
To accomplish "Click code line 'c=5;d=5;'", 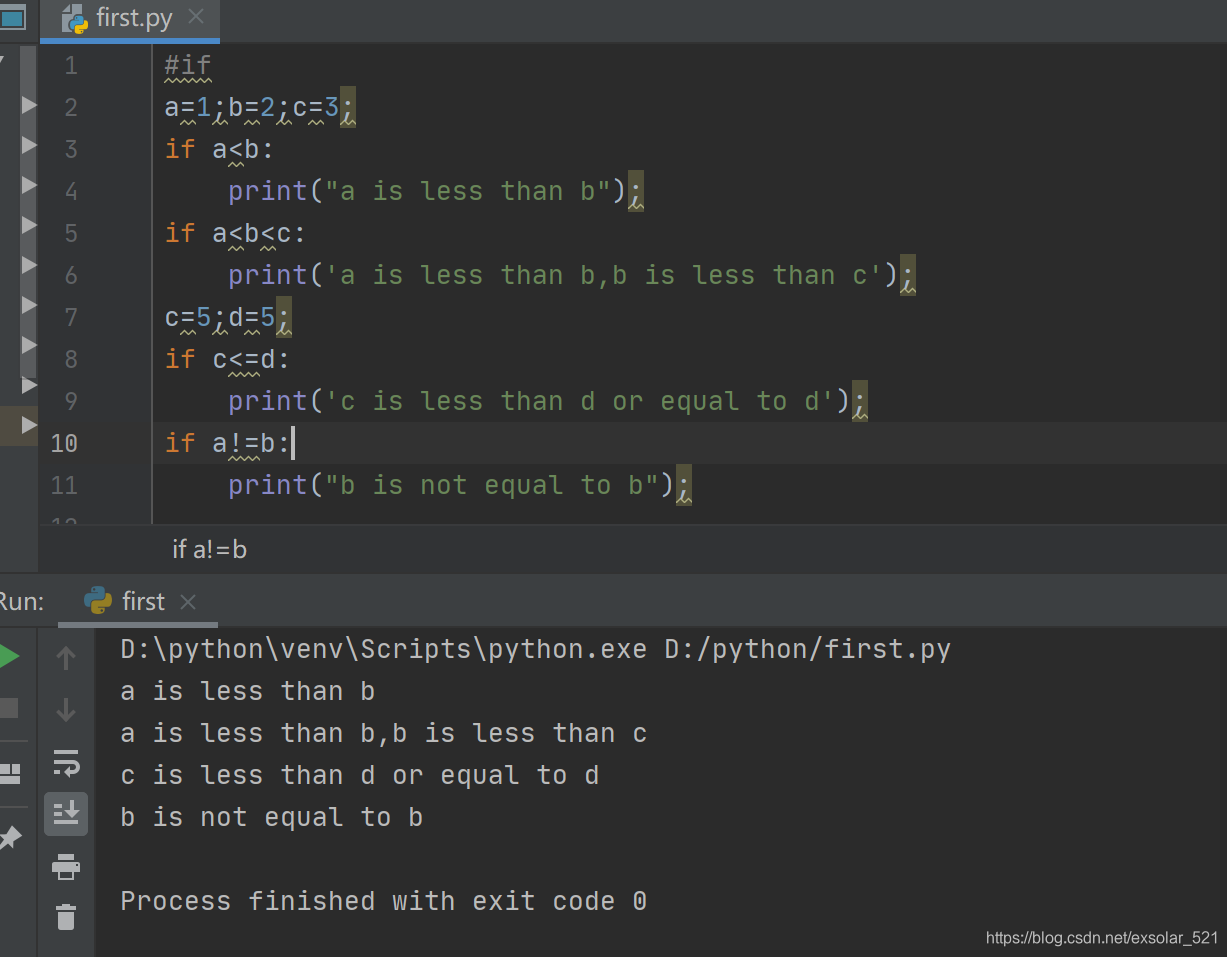I will 228,317.
